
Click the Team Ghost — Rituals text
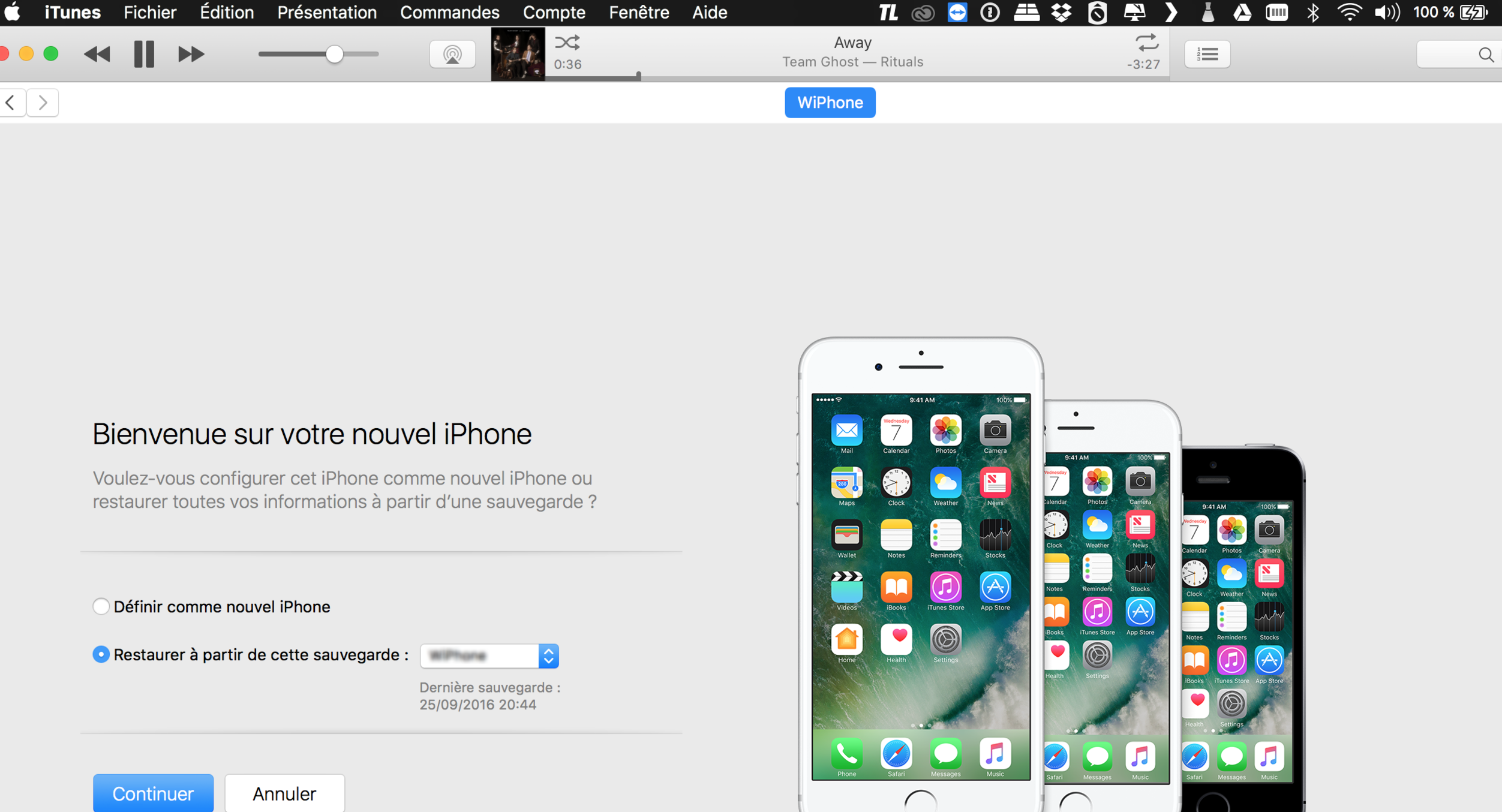(x=852, y=62)
